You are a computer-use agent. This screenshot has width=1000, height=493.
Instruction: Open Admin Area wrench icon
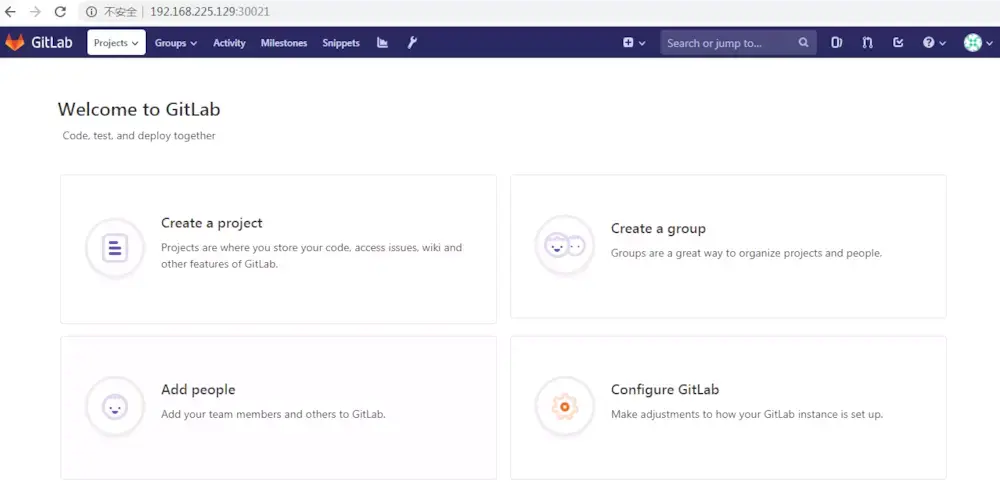tap(412, 43)
